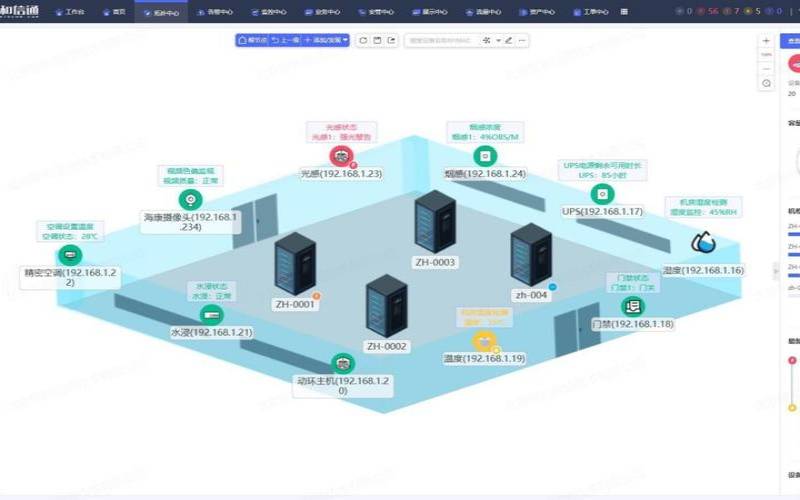Image resolution: width=800 pixels, height=500 pixels.
Task: Go to the 首页 nav item
Action: [114, 12]
